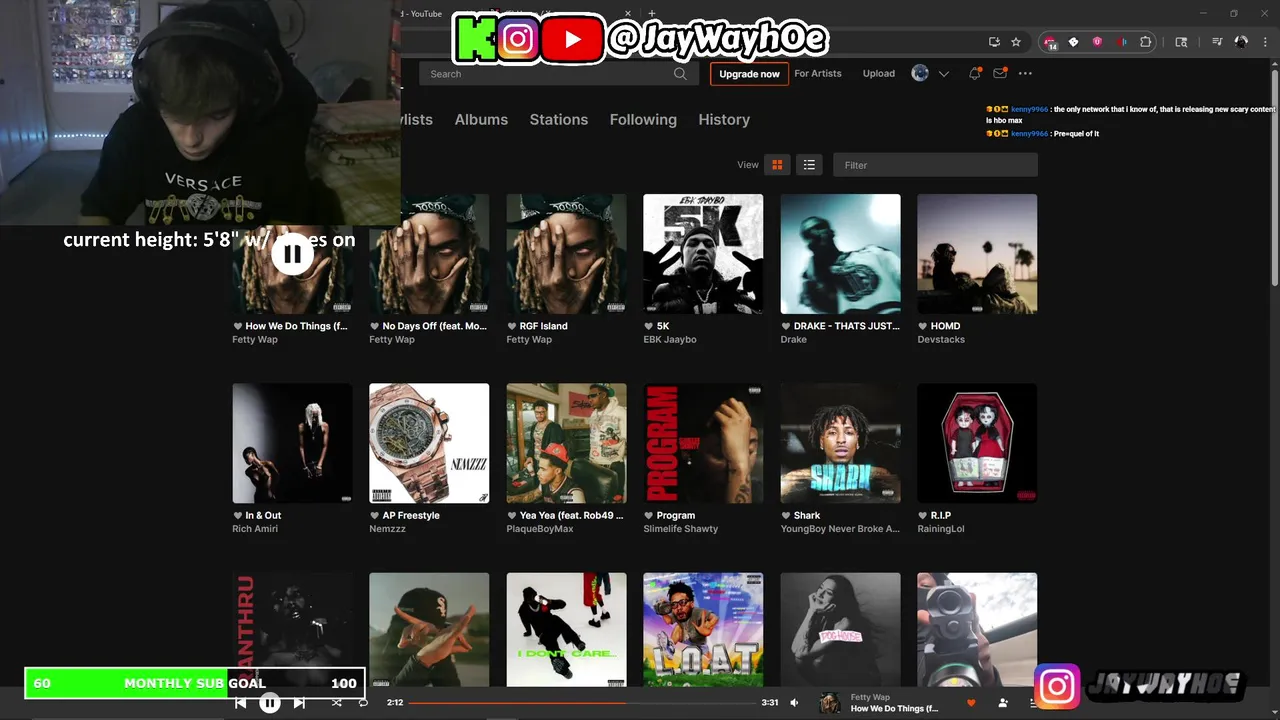Viewport: 1280px width, 720px height.
Task: Open the Nemzzz artist link
Action: [x=388, y=529]
